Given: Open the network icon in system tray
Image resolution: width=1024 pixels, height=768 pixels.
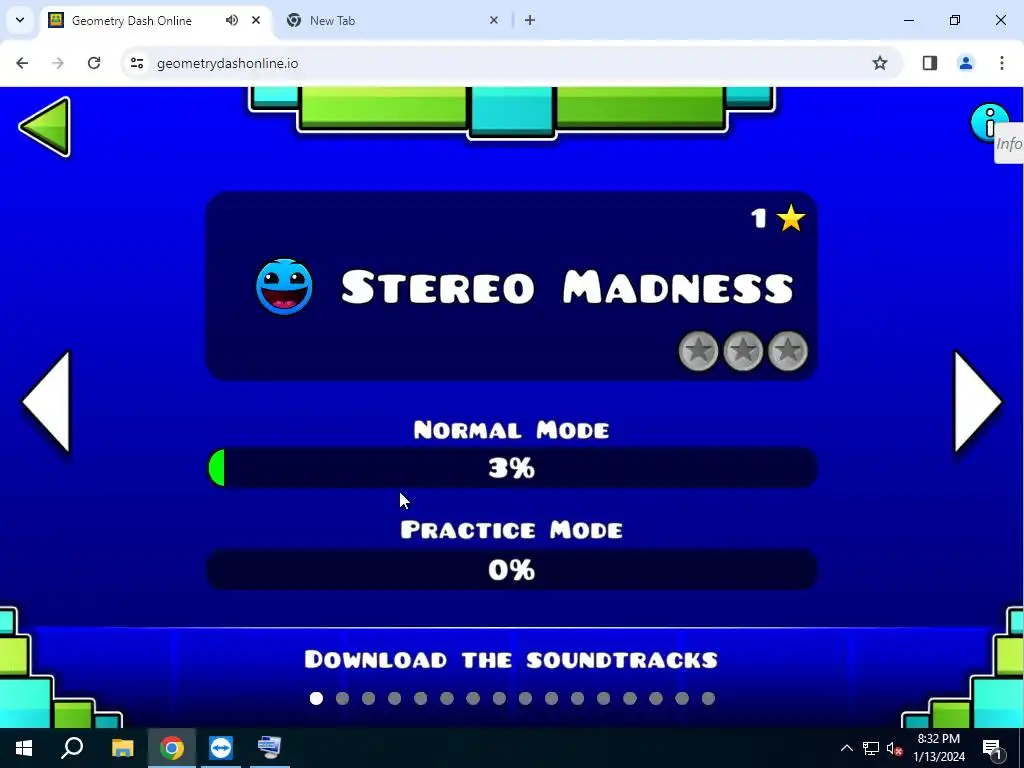Looking at the screenshot, I should (x=871, y=748).
